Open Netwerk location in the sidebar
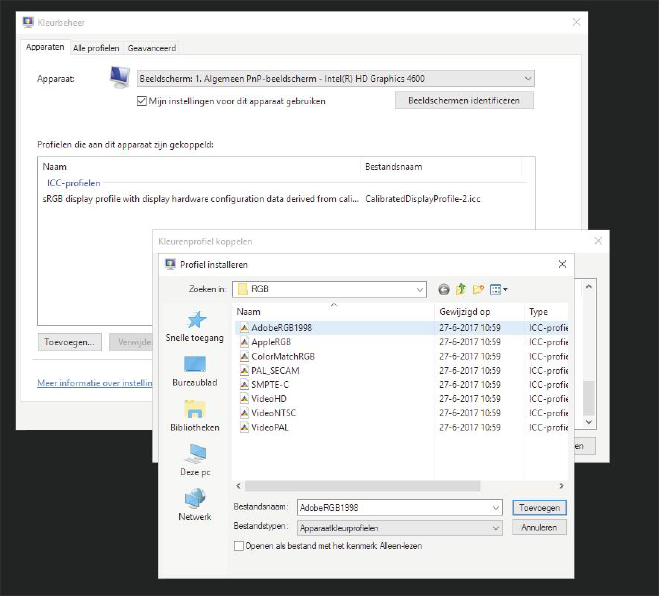This screenshot has width=659, height=596. point(196,504)
